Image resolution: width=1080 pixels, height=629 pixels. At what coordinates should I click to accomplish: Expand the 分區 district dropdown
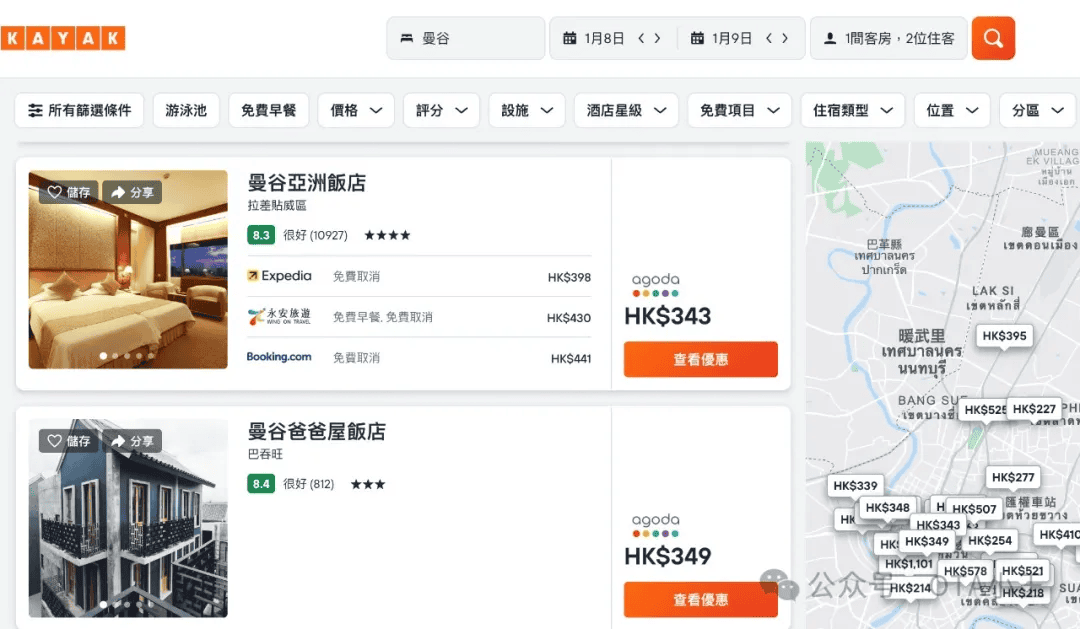click(1039, 110)
